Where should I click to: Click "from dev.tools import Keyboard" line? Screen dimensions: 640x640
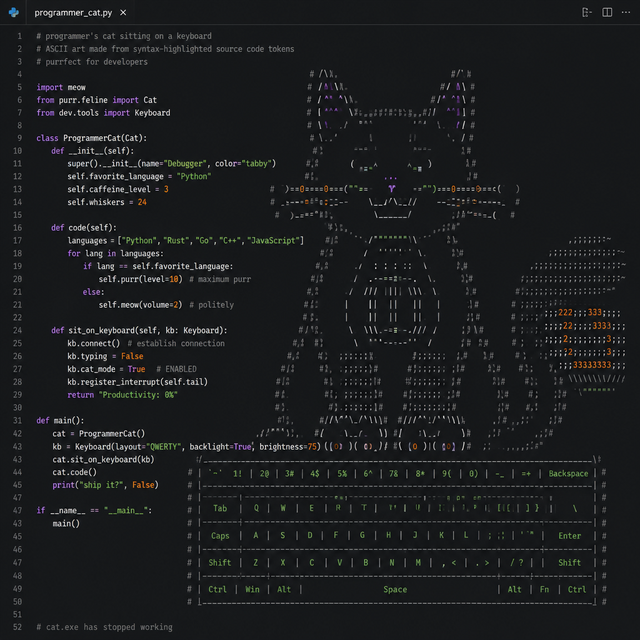(x=103, y=113)
